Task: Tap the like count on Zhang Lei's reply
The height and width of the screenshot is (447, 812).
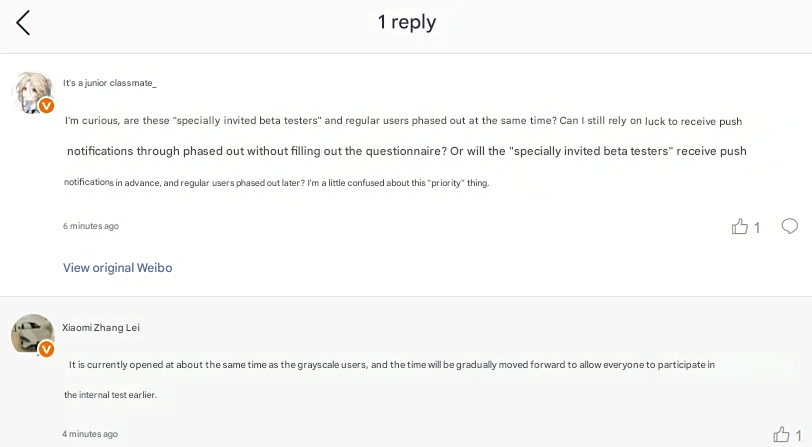Action: (x=798, y=435)
